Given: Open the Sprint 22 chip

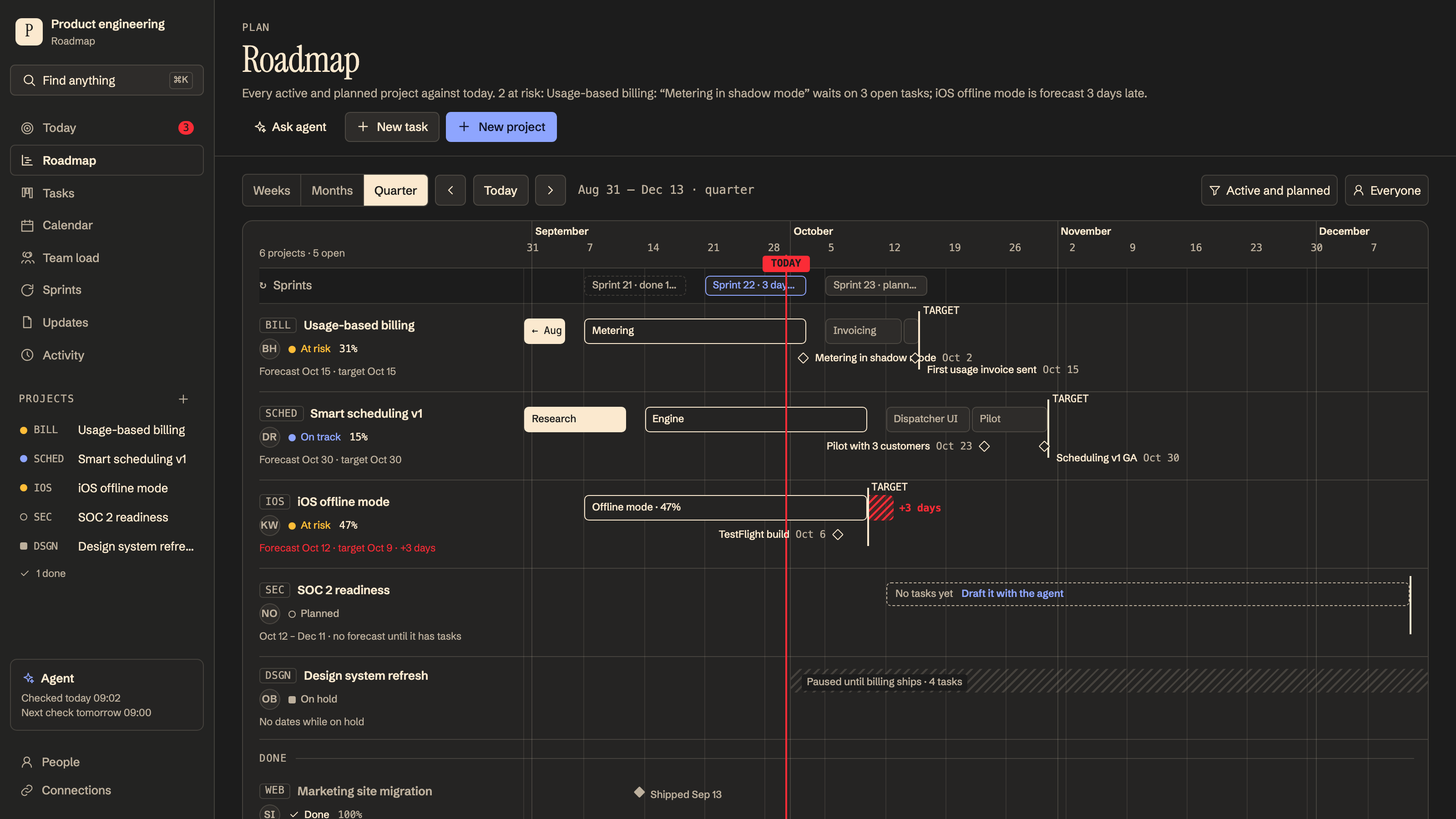Looking at the screenshot, I should click(756, 285).
